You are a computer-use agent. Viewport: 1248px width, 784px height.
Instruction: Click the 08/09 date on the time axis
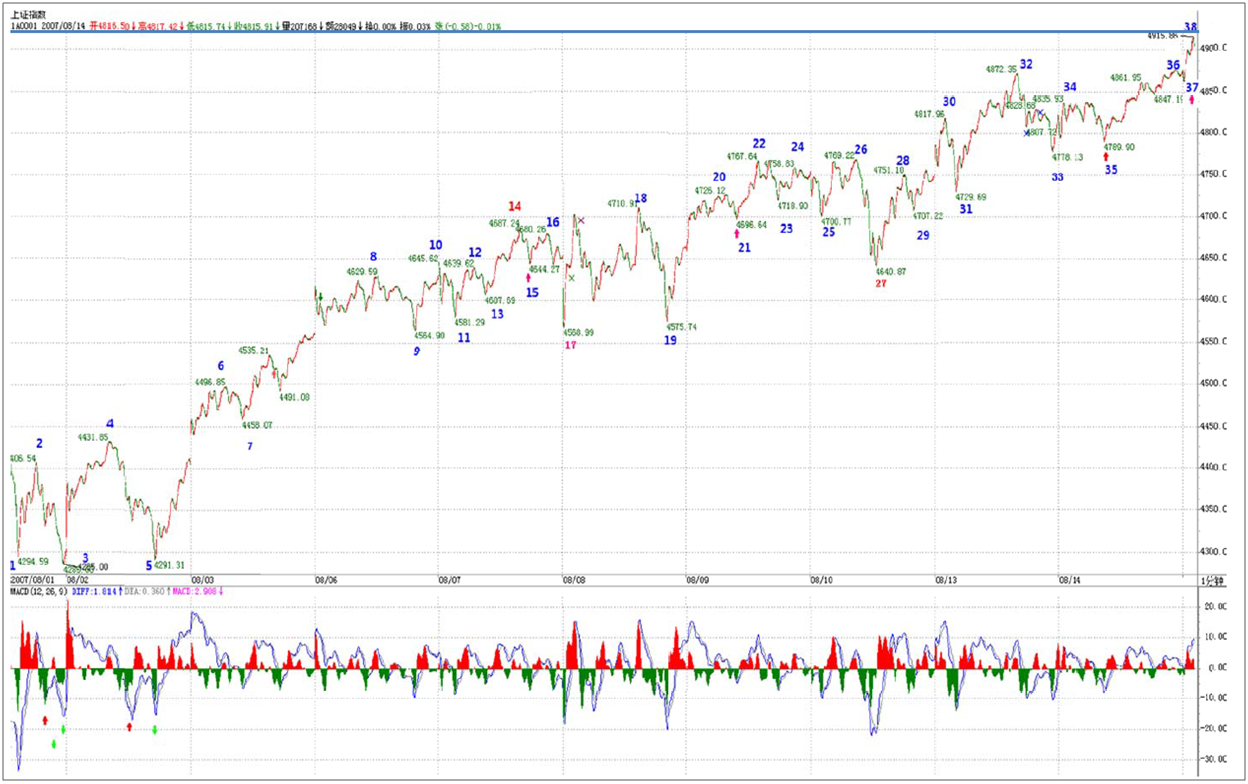[697, 579]
